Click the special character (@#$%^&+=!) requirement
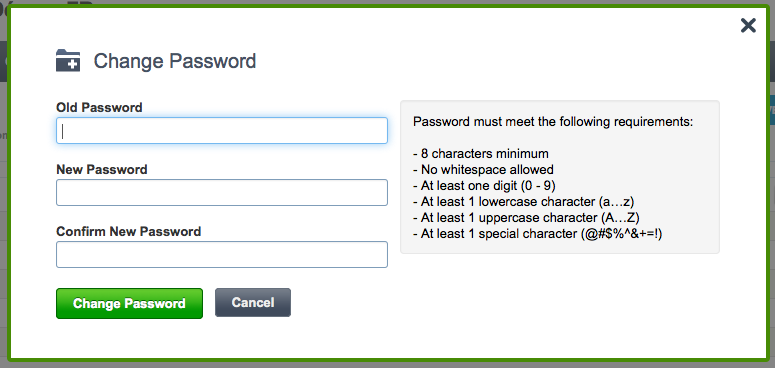 coord(538,234)
